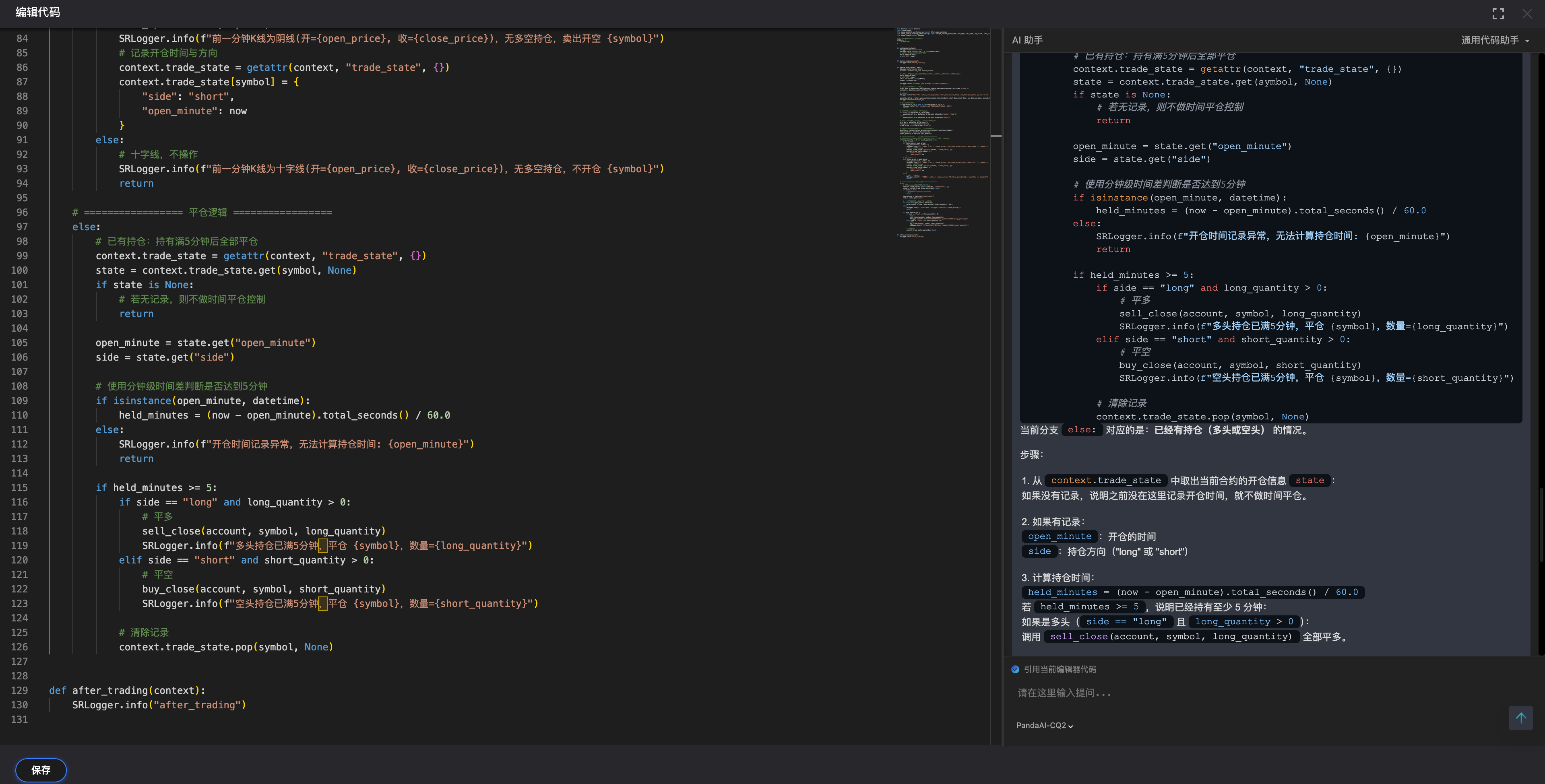This screenshot has width=1545, height=784.
Task: Click the inline 'side' tag under 如果有记录
Action: coord(1039,551)
